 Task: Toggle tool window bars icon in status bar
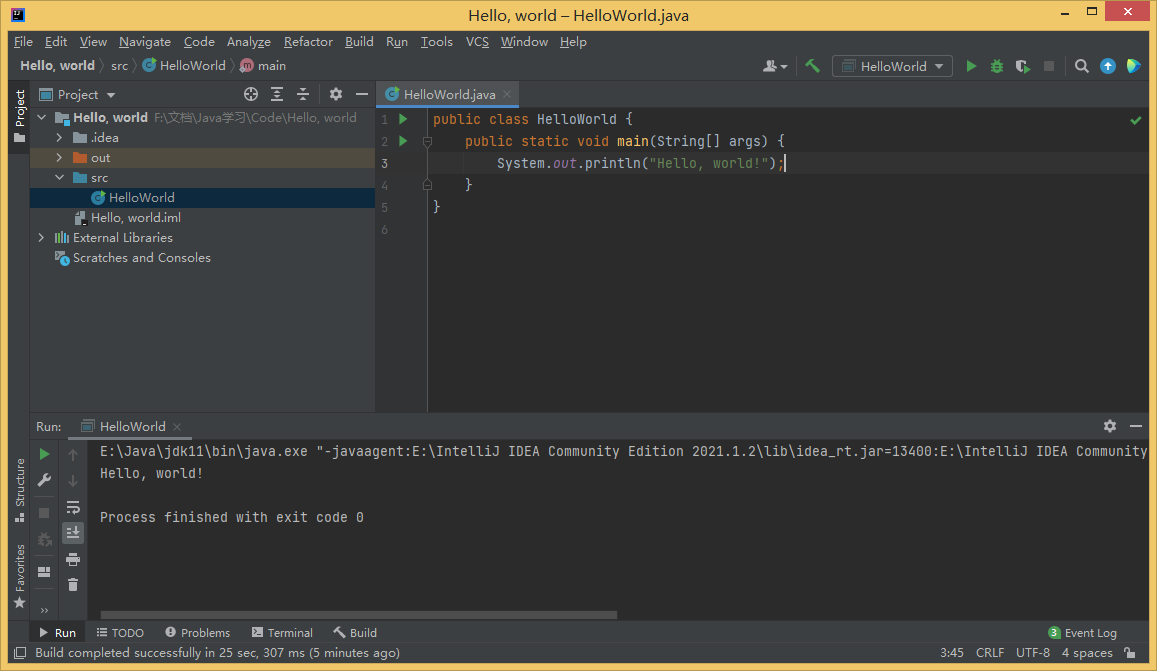coord(21,653)
